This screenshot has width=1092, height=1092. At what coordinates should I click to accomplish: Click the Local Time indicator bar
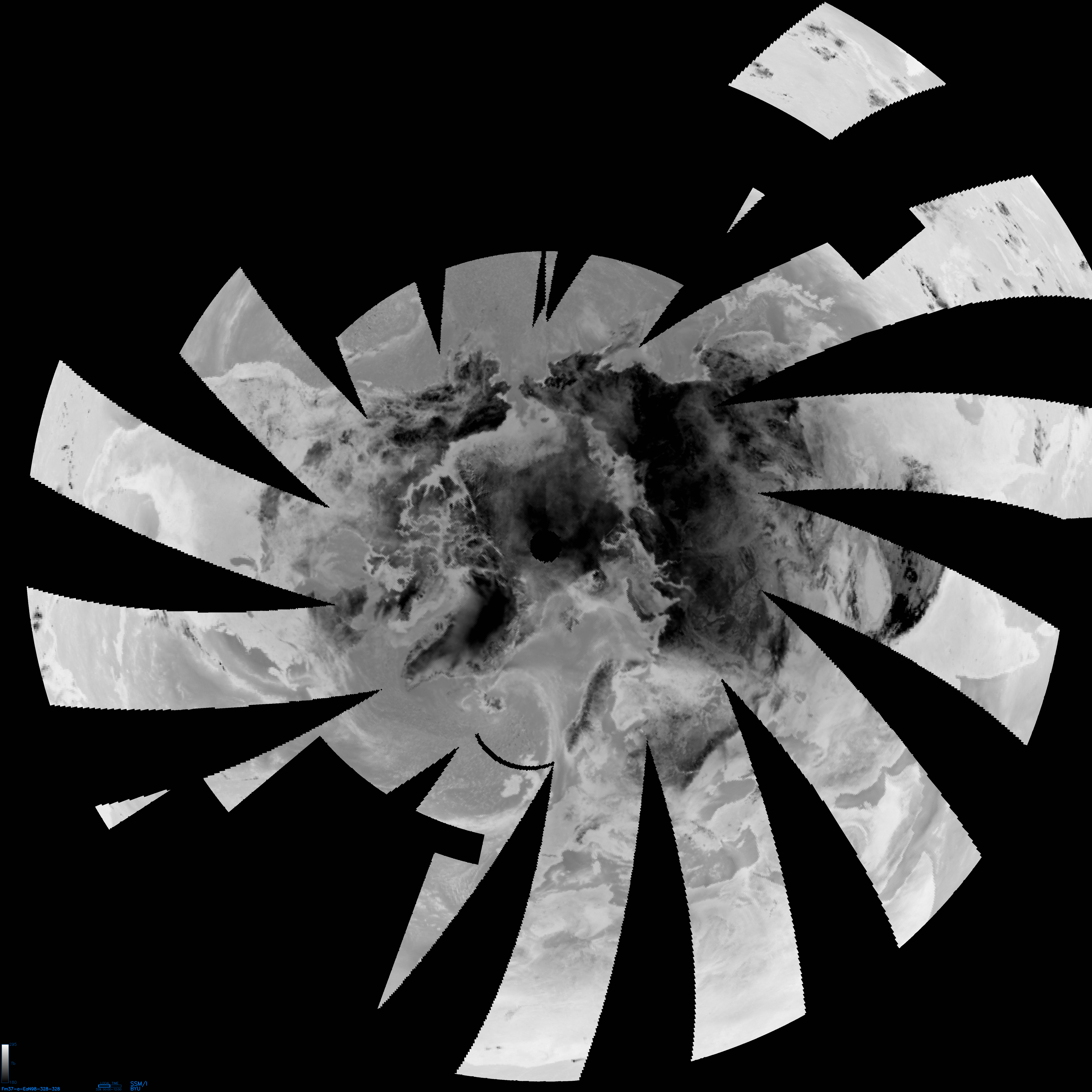(x=110, y=1086)
